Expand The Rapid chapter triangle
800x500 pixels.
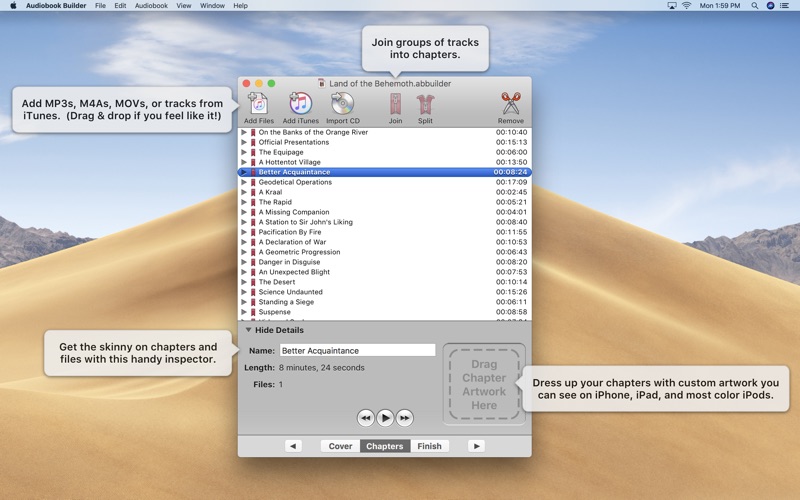click(x=244, y=202)
